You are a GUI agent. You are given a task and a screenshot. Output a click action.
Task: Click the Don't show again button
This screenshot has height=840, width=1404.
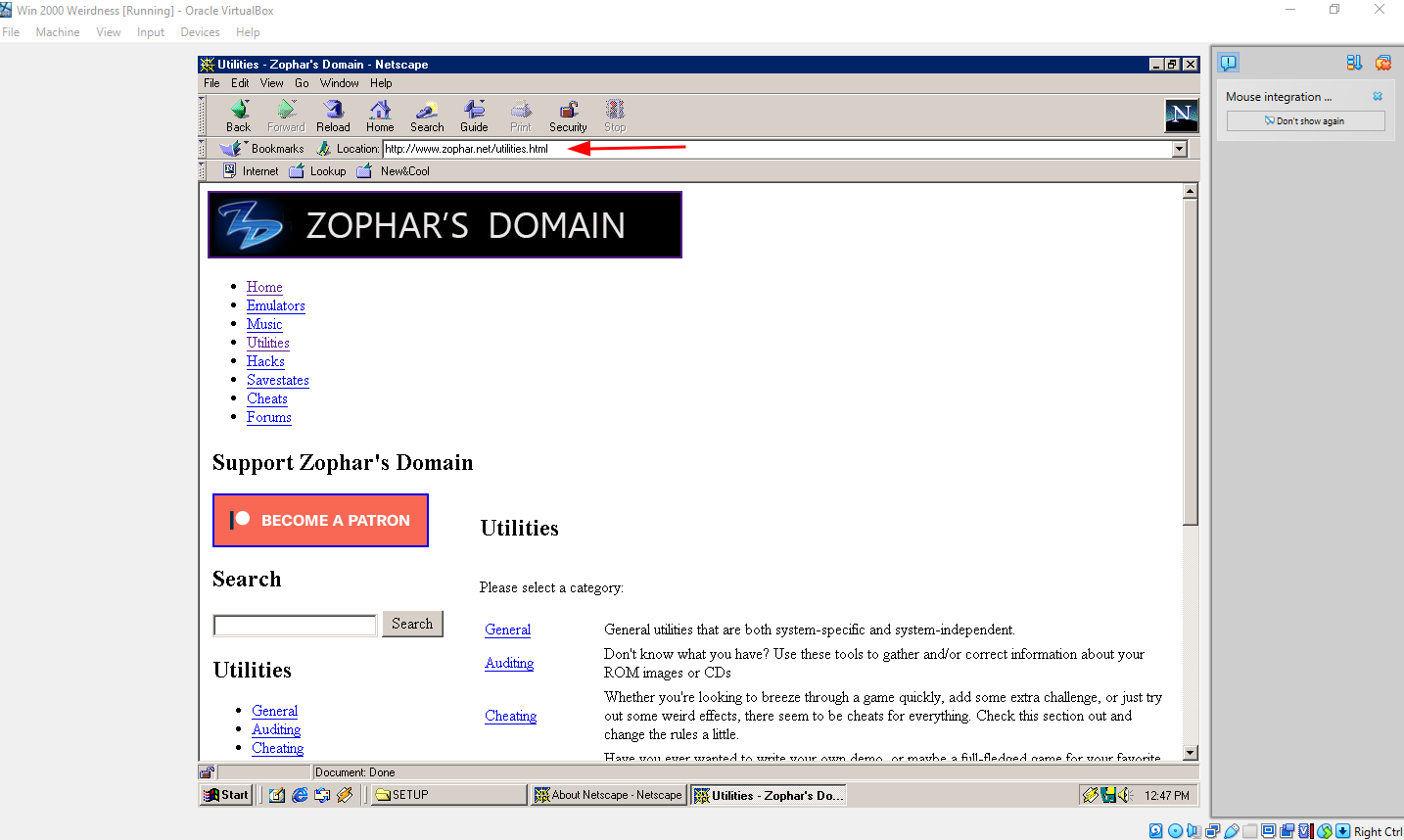click(1306, 120)
